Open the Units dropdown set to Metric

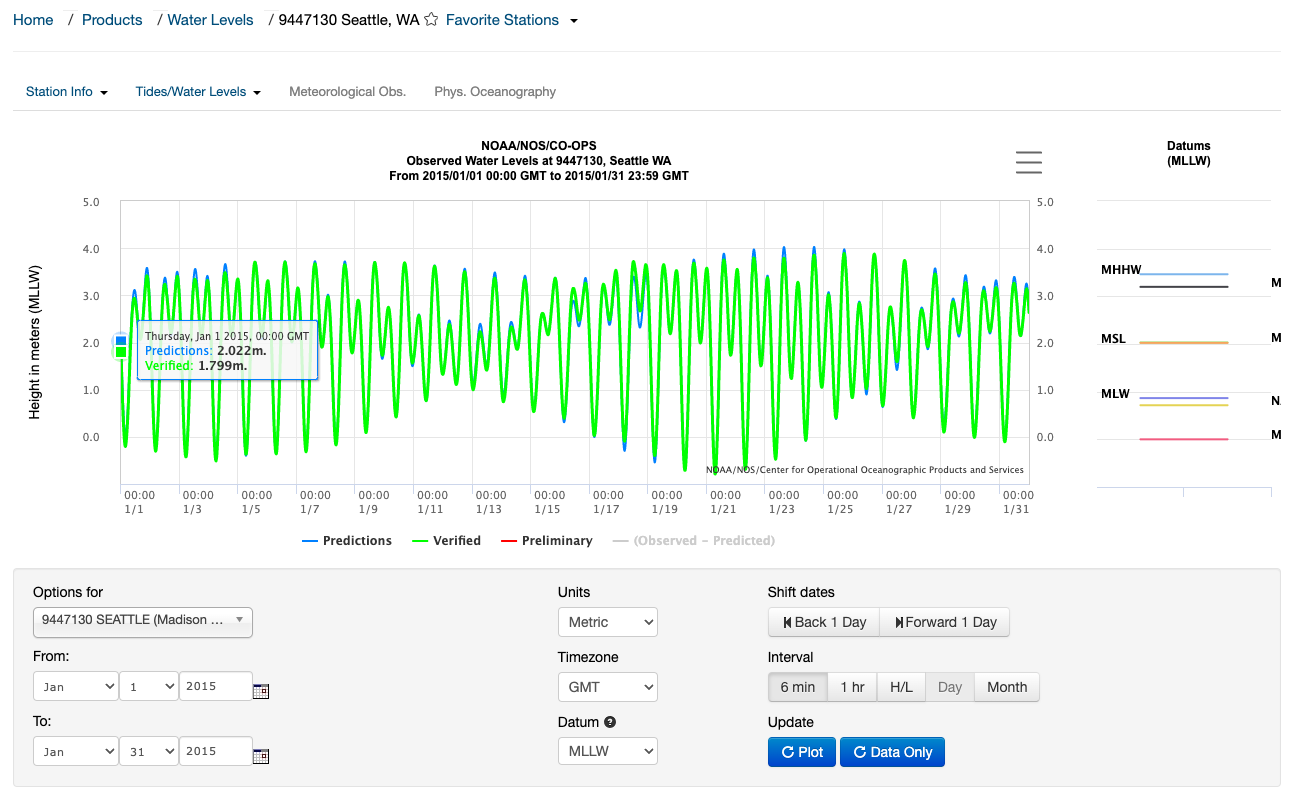point(607,622)
